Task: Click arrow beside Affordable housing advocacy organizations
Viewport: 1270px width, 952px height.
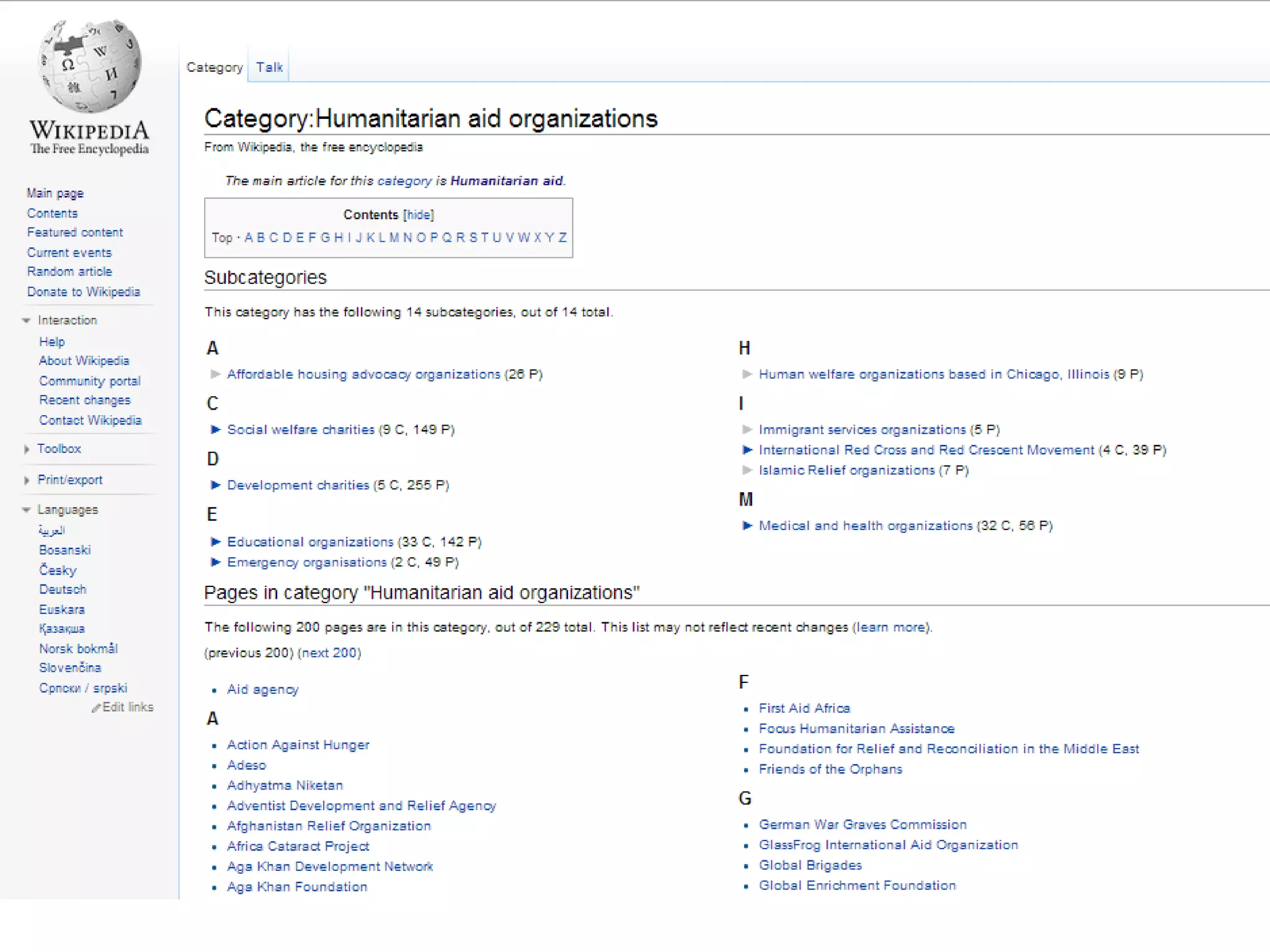Action: point(215,374)
